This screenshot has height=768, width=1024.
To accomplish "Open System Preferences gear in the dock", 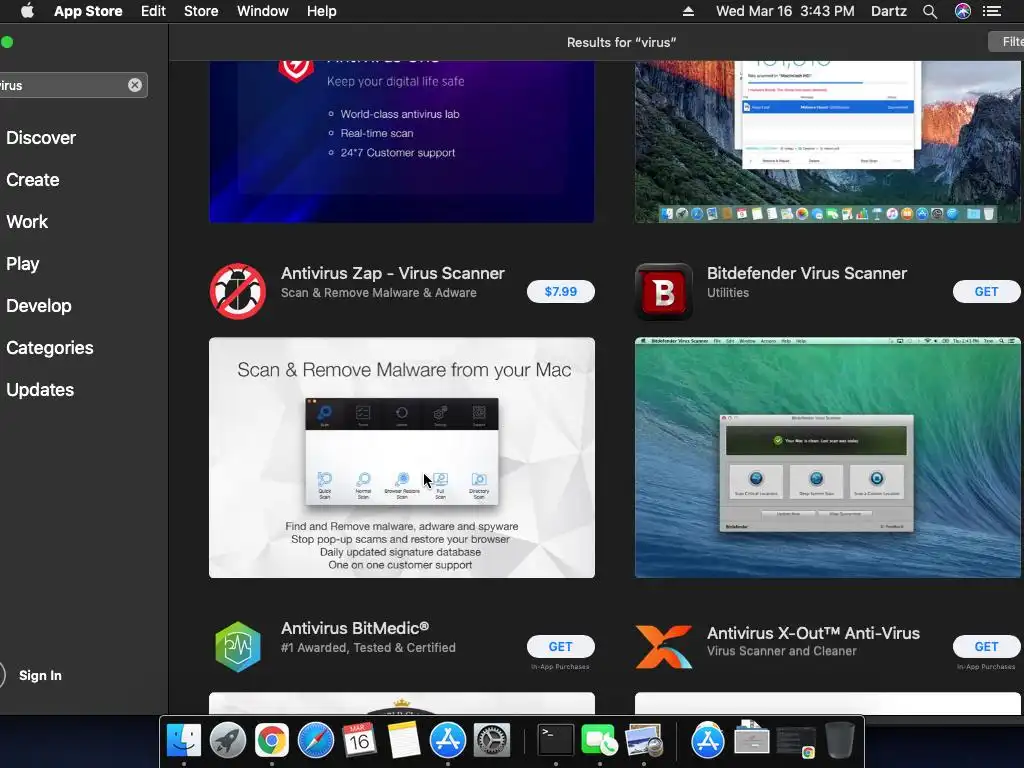I will click(491, 740).
